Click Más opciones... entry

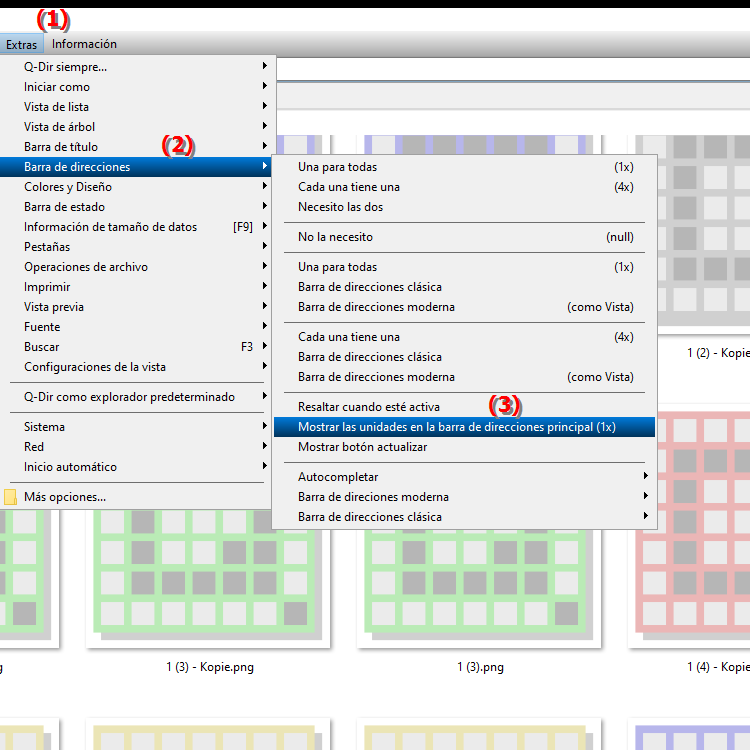point(136,497)
